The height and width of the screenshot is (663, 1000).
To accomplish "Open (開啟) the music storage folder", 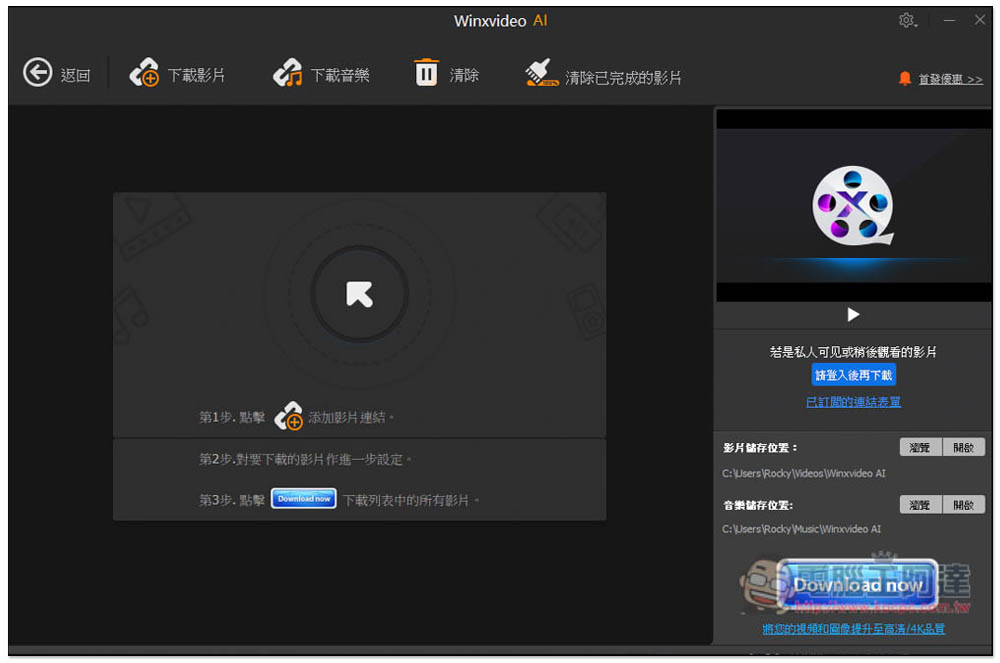I will (x=964, y=505).
